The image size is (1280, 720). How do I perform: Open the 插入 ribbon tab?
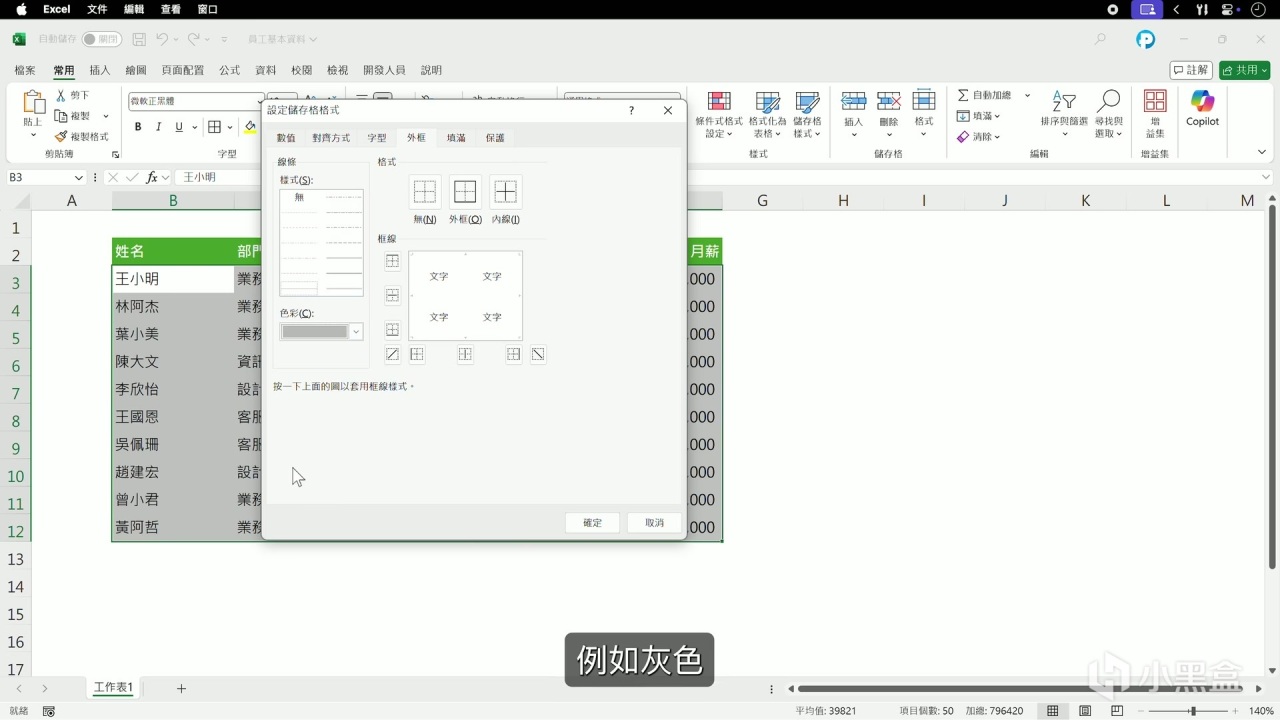100,70
